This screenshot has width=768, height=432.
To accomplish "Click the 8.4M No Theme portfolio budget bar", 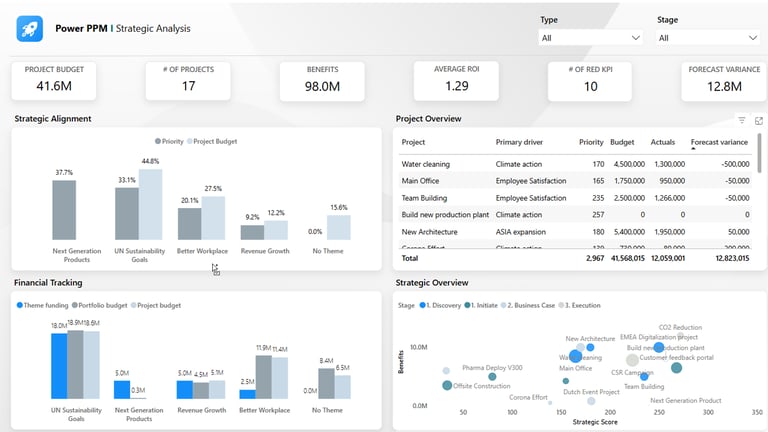I will pos(326,383).
